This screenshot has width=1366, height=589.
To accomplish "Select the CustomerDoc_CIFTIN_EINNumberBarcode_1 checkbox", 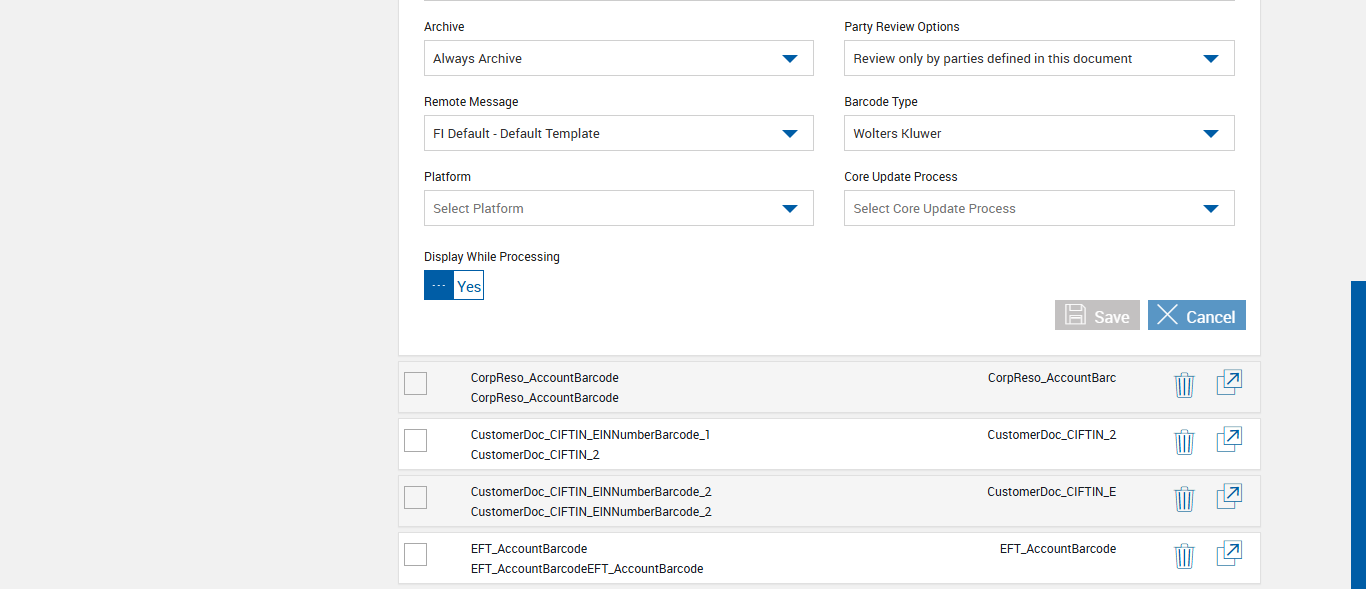I will [x=415, y=440].
